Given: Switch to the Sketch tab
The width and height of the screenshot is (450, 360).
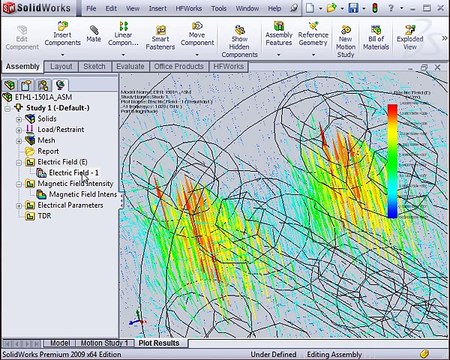Looking at the screenshot, I should (x=94, y=67).
